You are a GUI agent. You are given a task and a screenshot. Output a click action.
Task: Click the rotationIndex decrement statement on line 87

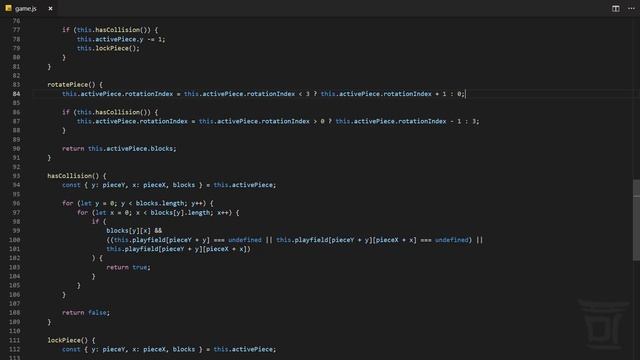(x=278, y=121)
